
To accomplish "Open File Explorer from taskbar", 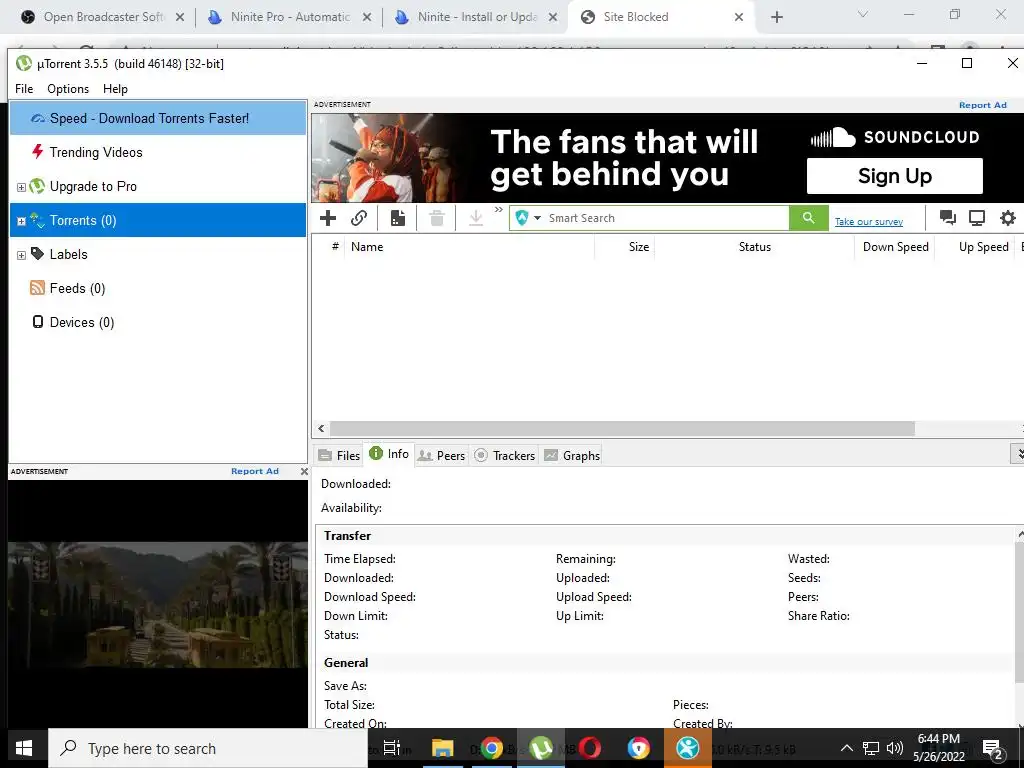I will (442, 748).
